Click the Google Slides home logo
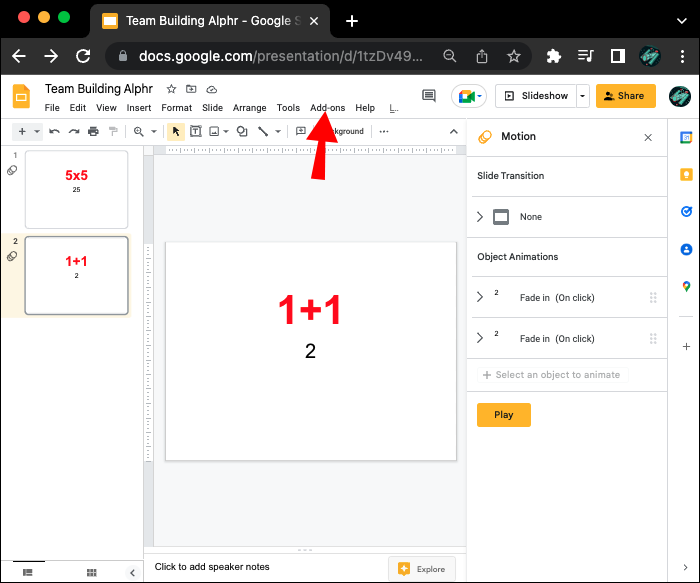 pyautogui.click(x=21, y=96)
